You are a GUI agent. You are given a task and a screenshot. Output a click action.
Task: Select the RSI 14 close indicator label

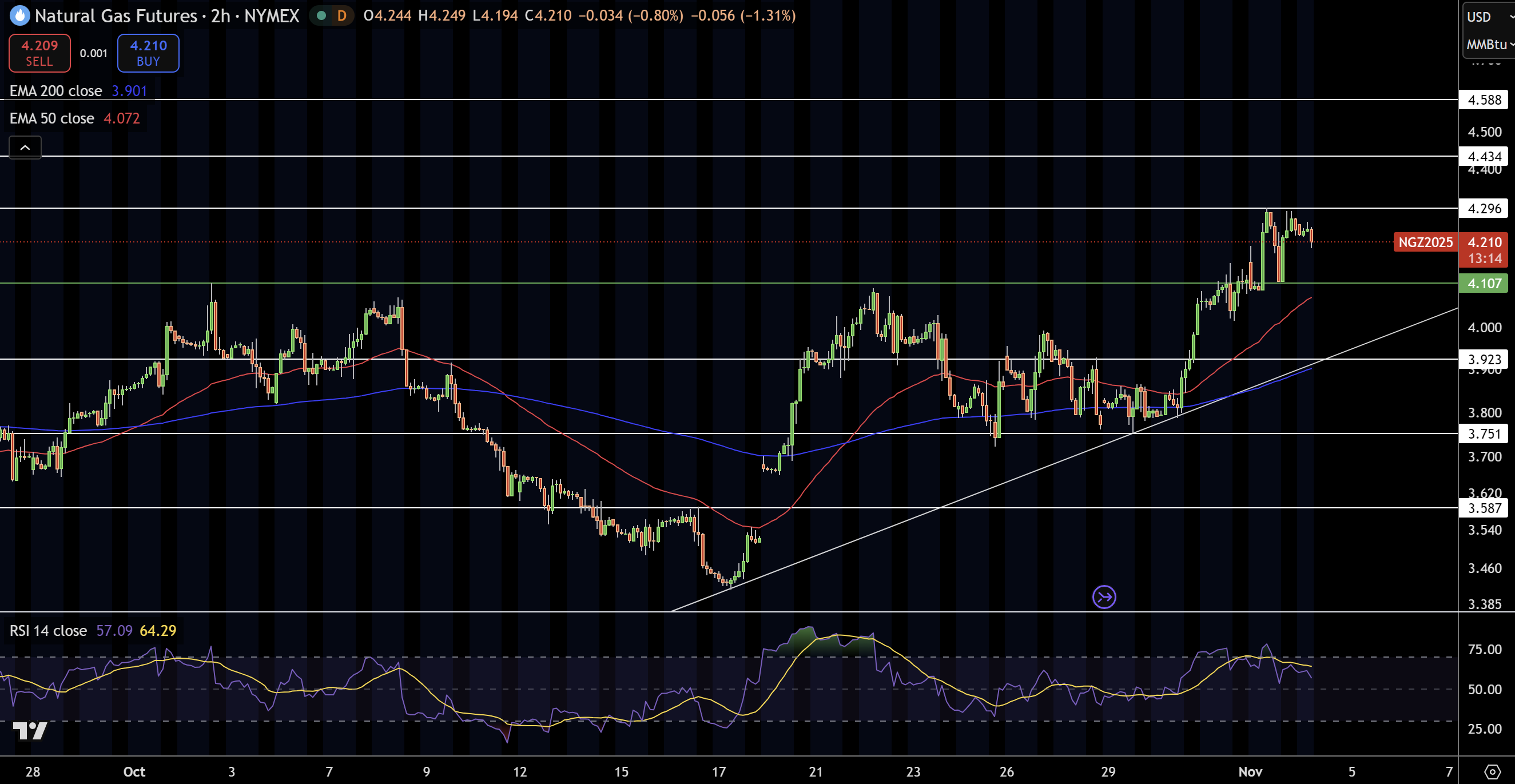[x=48, y=631]
